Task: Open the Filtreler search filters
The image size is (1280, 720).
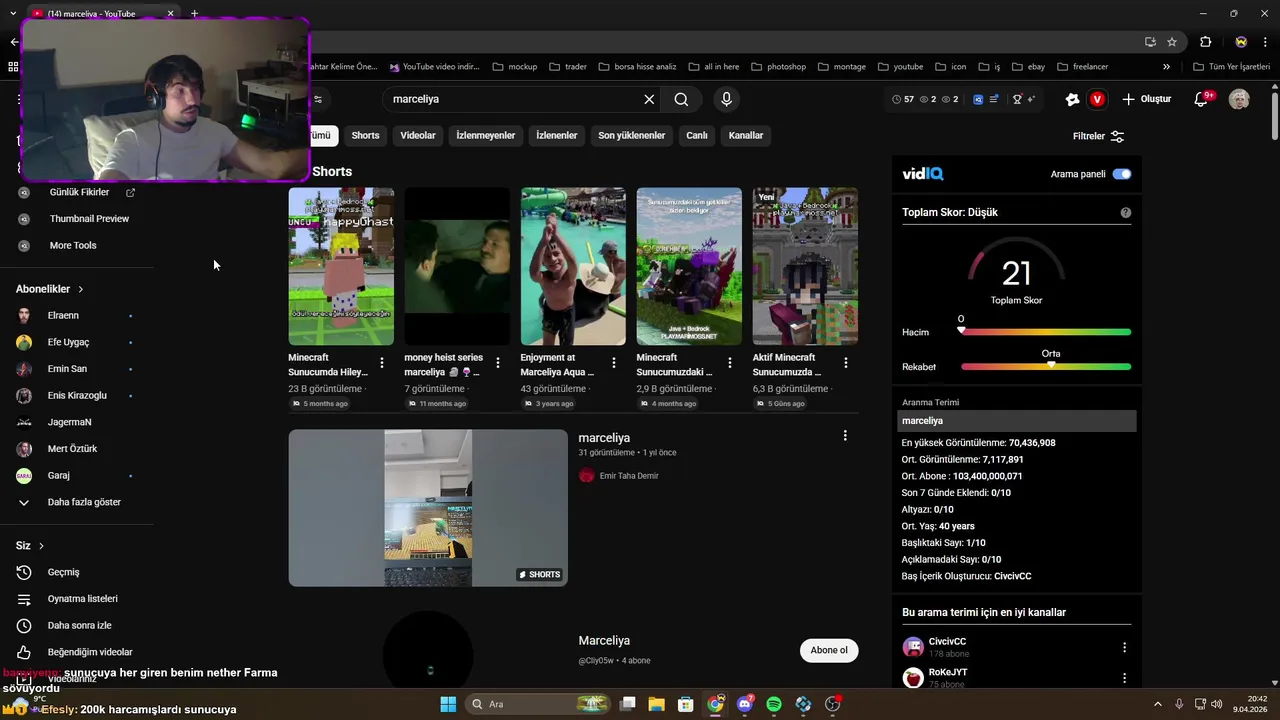Action: (1098, 136)
